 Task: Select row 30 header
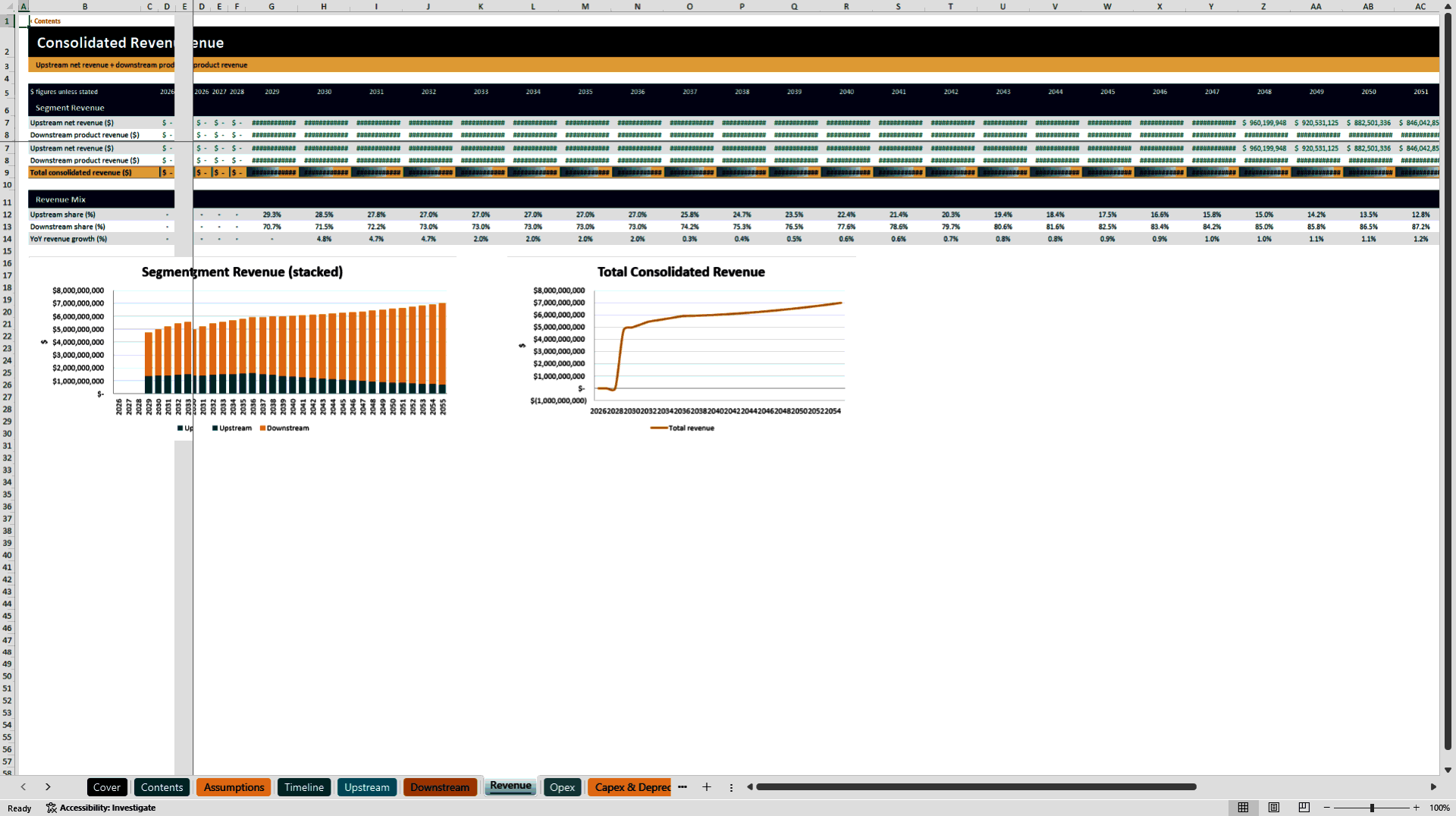pyautogui.click(x=8, y=434)
